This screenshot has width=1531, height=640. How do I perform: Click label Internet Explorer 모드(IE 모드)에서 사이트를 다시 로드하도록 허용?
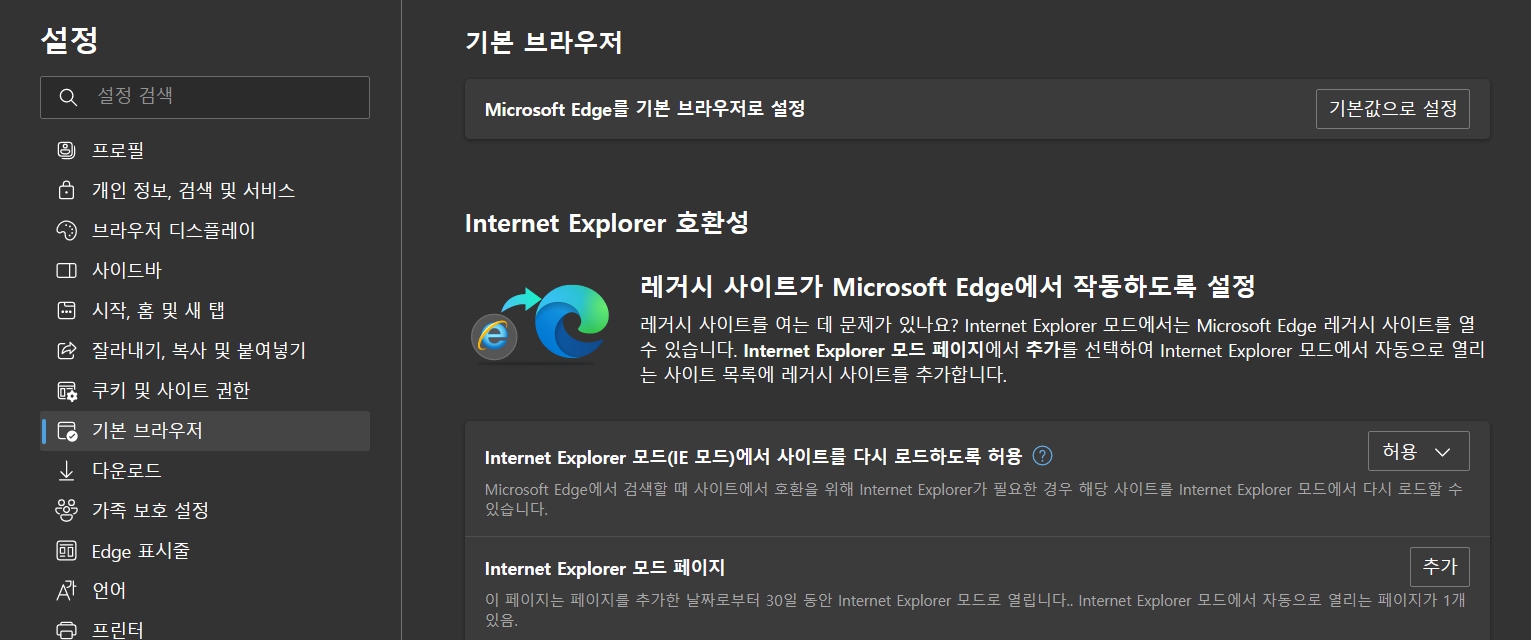pos(753,457)
